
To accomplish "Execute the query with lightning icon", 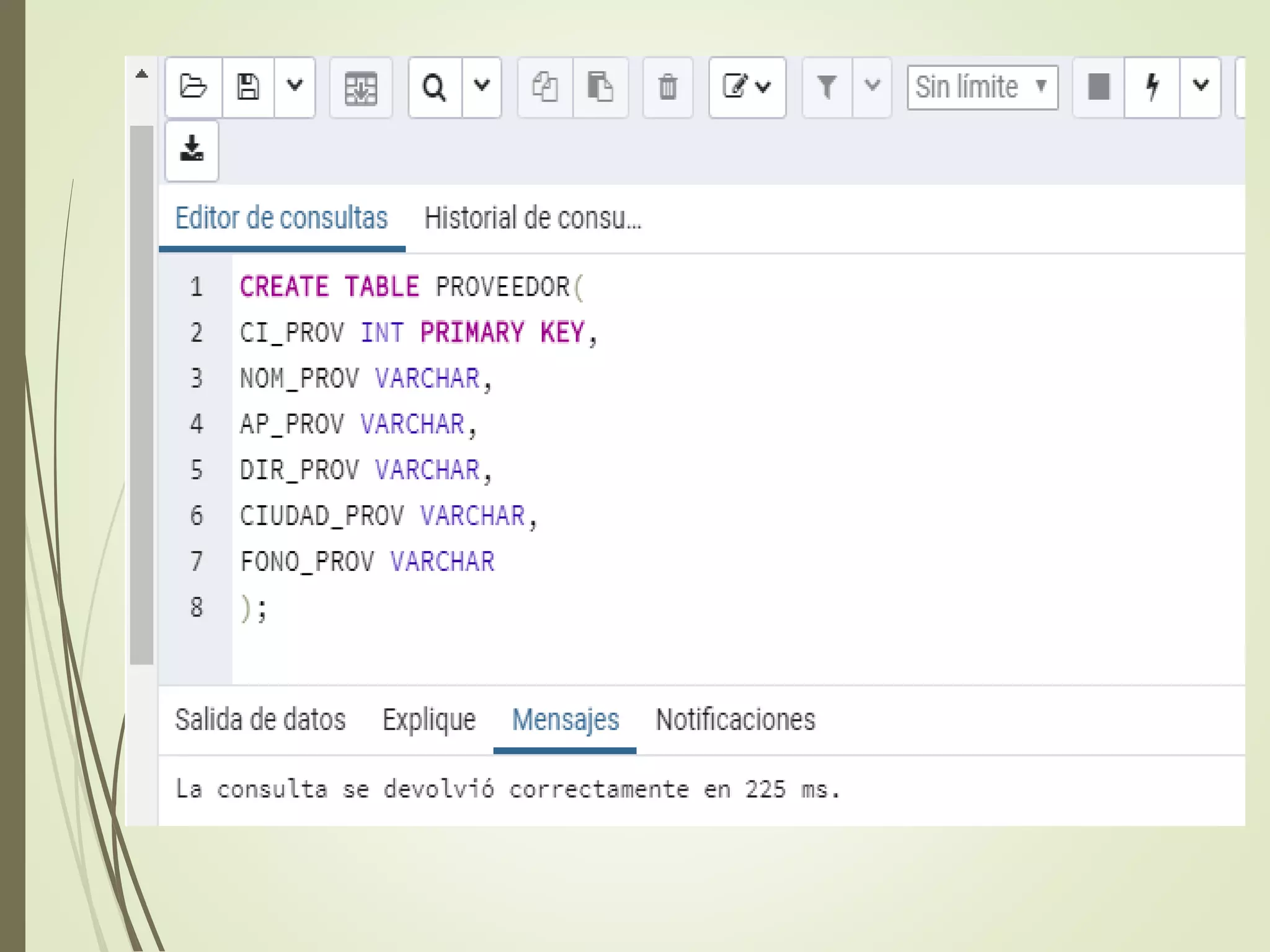I will click(x=1152, y=87).
